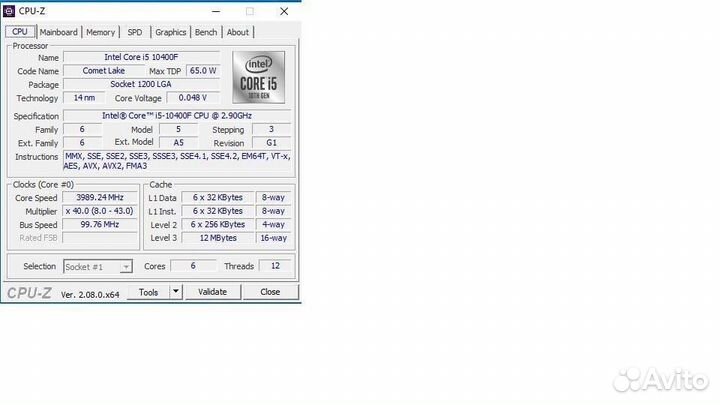Go to the Graphics tab
Image resolution: width=720 pixels, height=405 pixels.
pos(170,32)
